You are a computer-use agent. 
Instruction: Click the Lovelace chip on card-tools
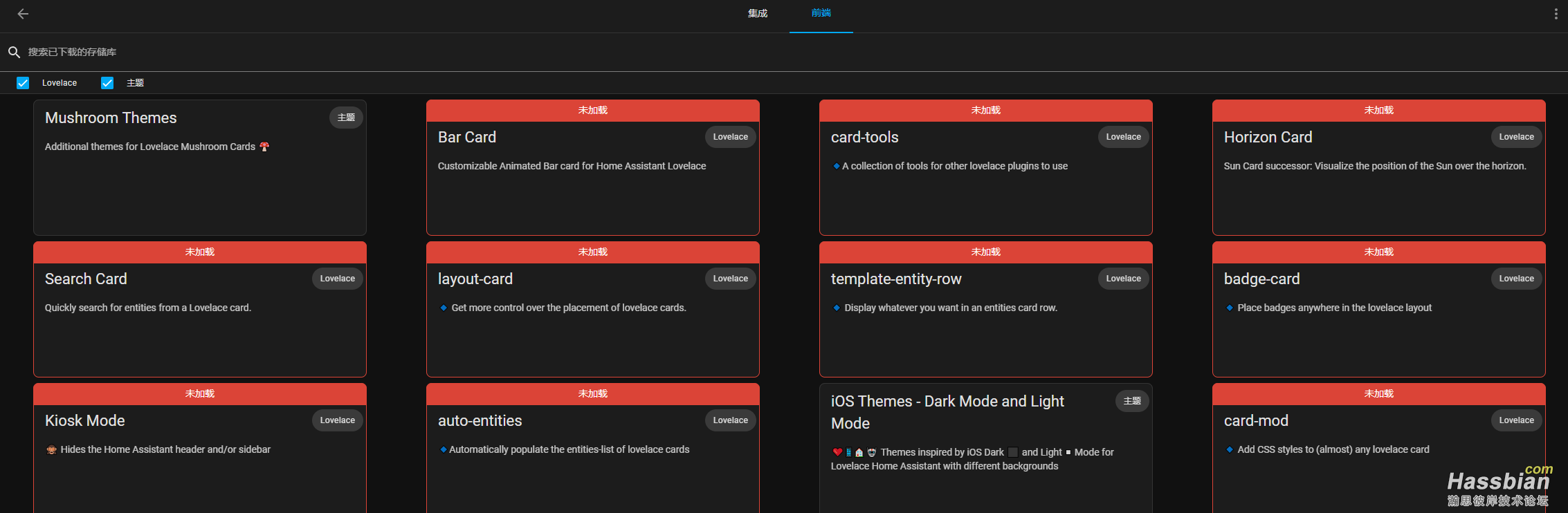click(1124, 137)
